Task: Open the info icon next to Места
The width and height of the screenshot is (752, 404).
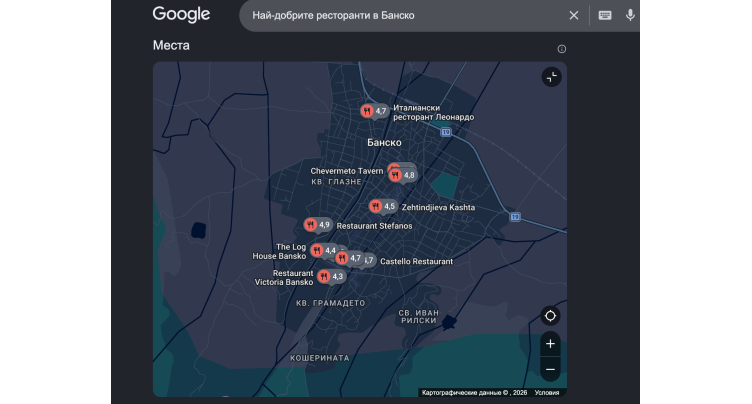Action: tap(562, 49)
